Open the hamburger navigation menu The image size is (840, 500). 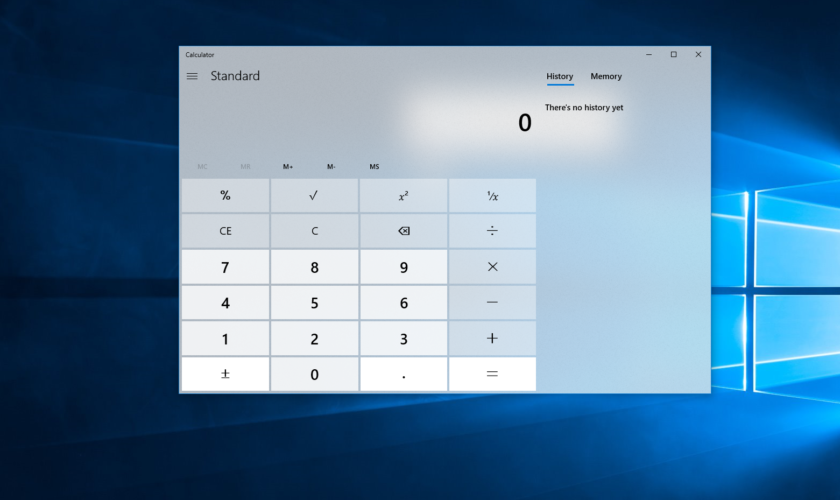(192, 76)
